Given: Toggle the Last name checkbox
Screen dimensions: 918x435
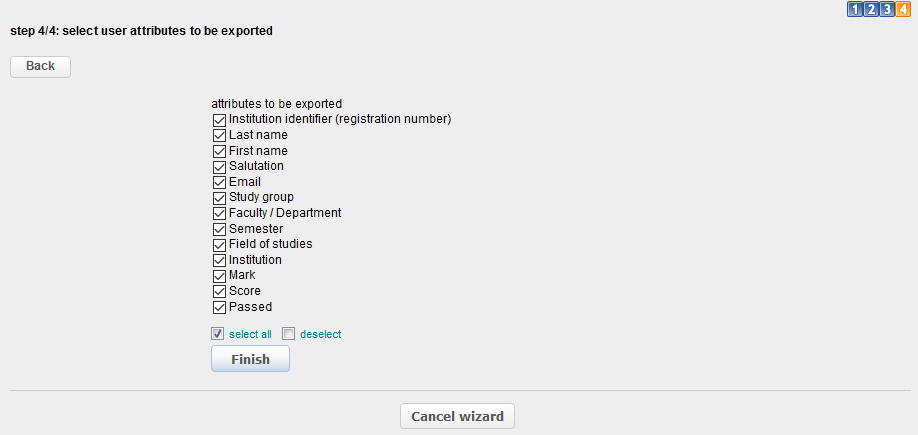Looking at the screenshot, I should click(x=220, y=135).
